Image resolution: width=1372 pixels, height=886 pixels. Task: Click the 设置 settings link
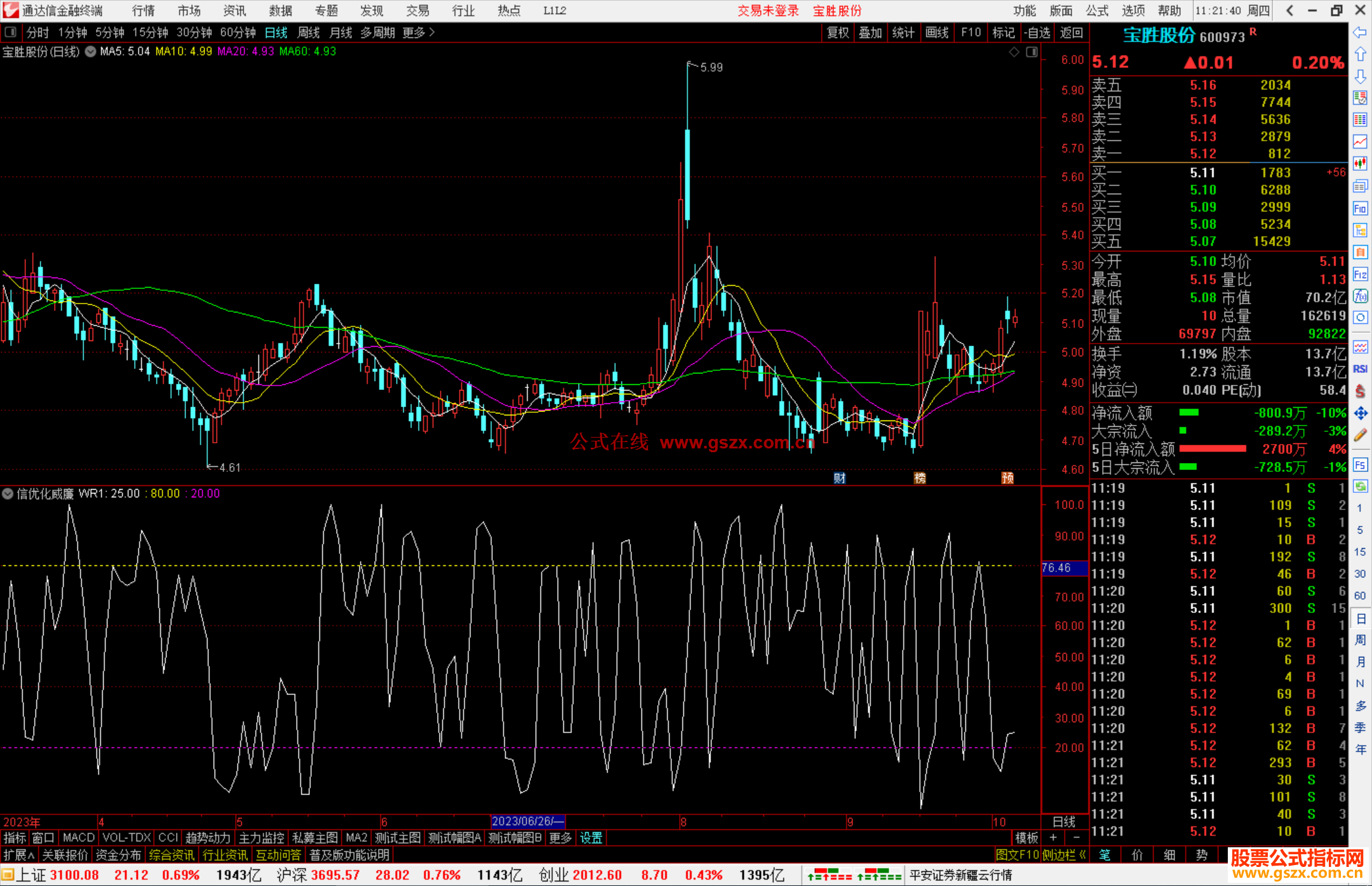click(591, 838)
